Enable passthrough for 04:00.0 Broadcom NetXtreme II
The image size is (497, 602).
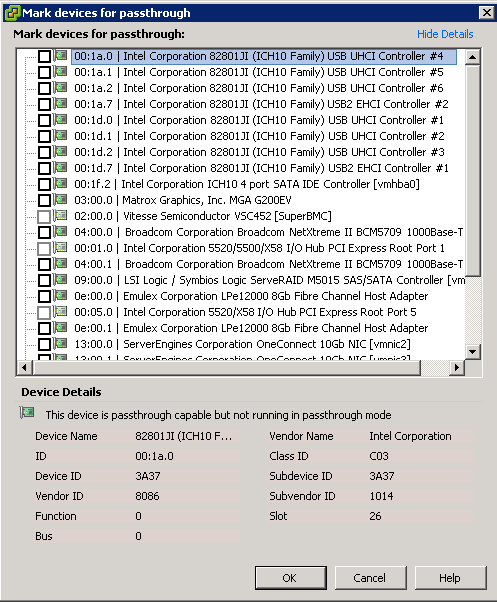click(x=44, y=233)
